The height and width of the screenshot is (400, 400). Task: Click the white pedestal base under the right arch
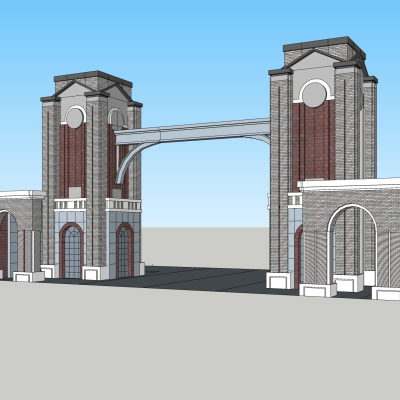[x=318, y=290]
